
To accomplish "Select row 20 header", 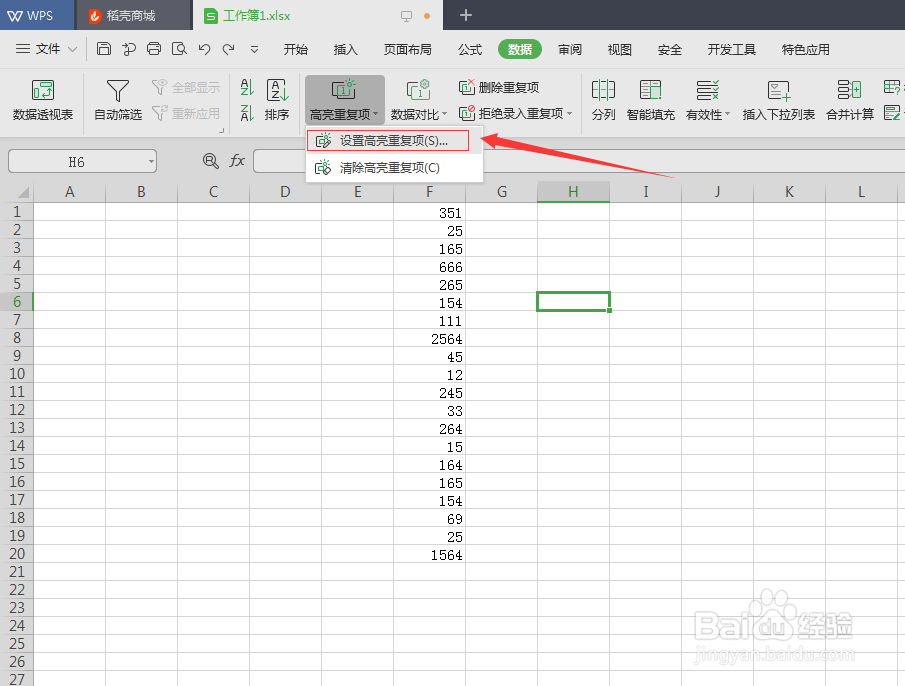I will click(x=17, y=554).
